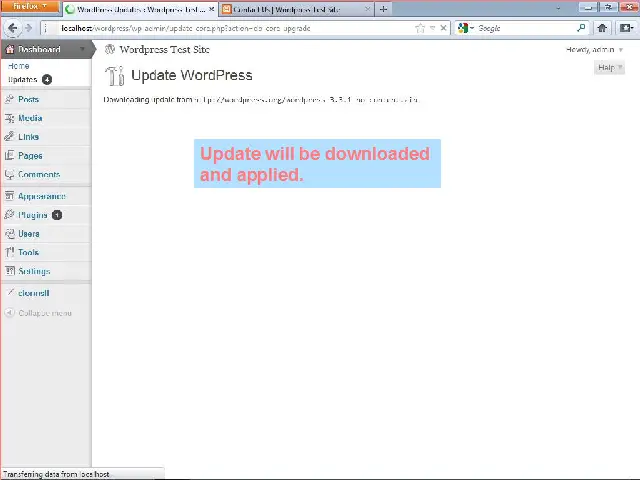Open the Links menu
The height and width of the screenshot is (480, 640).
tap(28, 137)
